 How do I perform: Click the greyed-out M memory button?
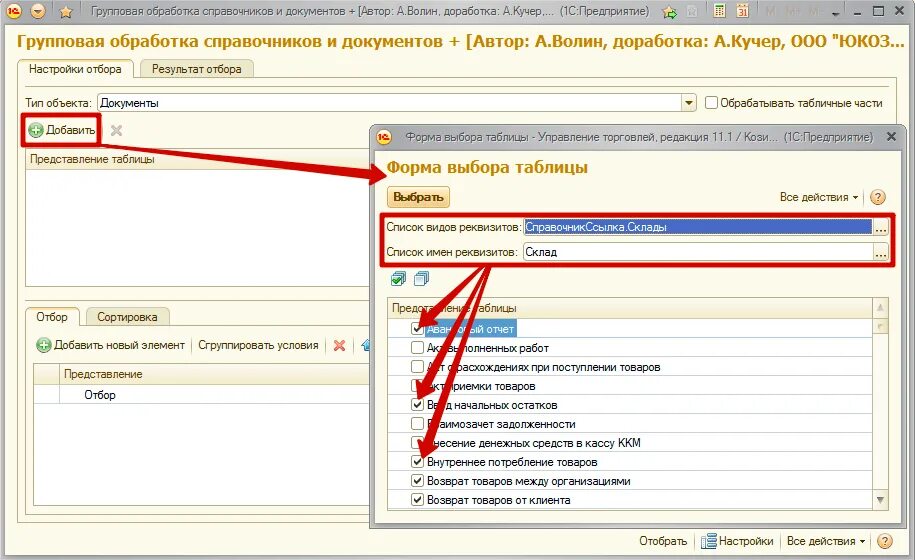[771, 11]
